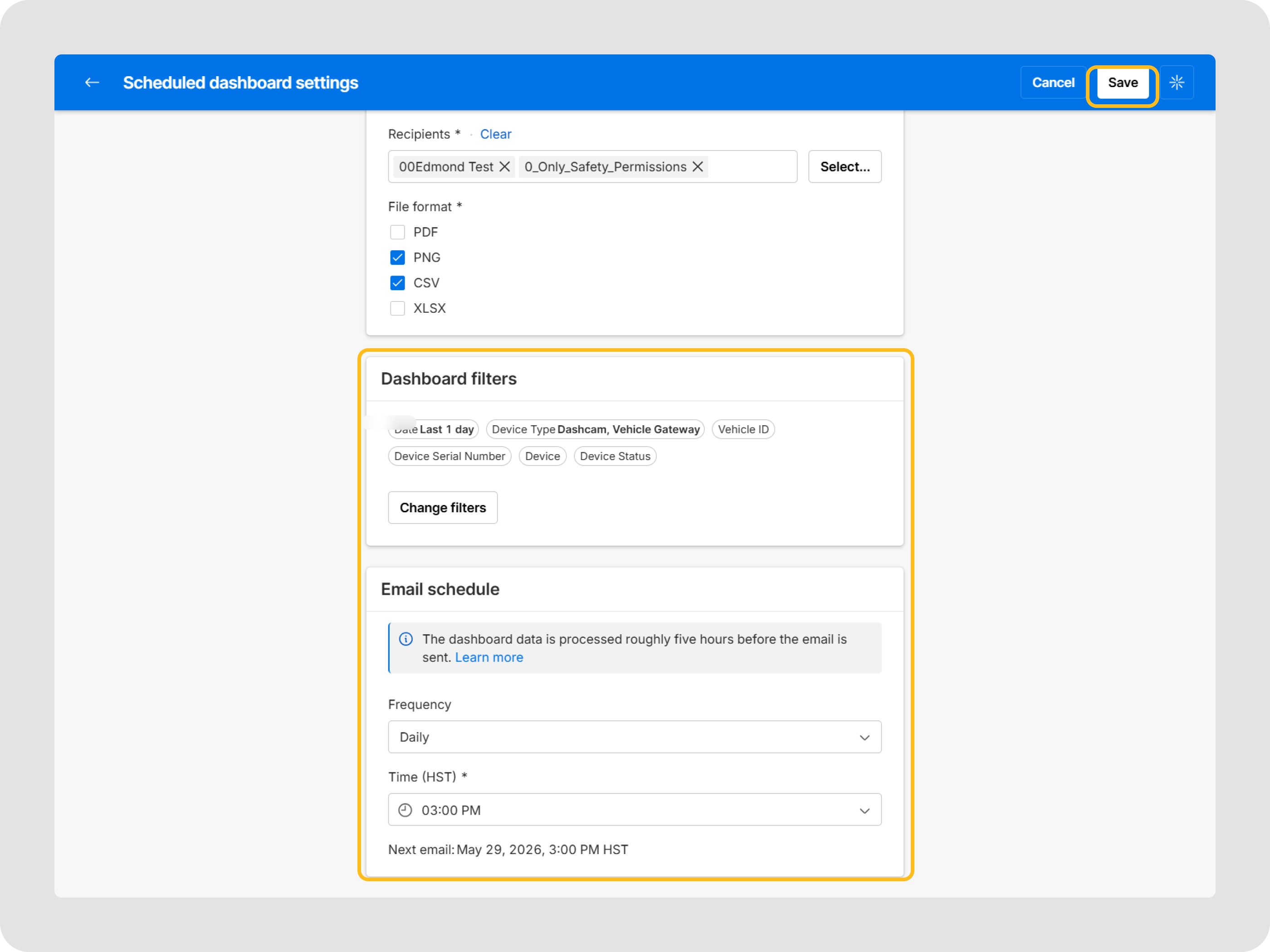
Task: Remove the 0_Only_Safety_Permissions recipient
Action: pyautogui.click(x=698, y=166)
